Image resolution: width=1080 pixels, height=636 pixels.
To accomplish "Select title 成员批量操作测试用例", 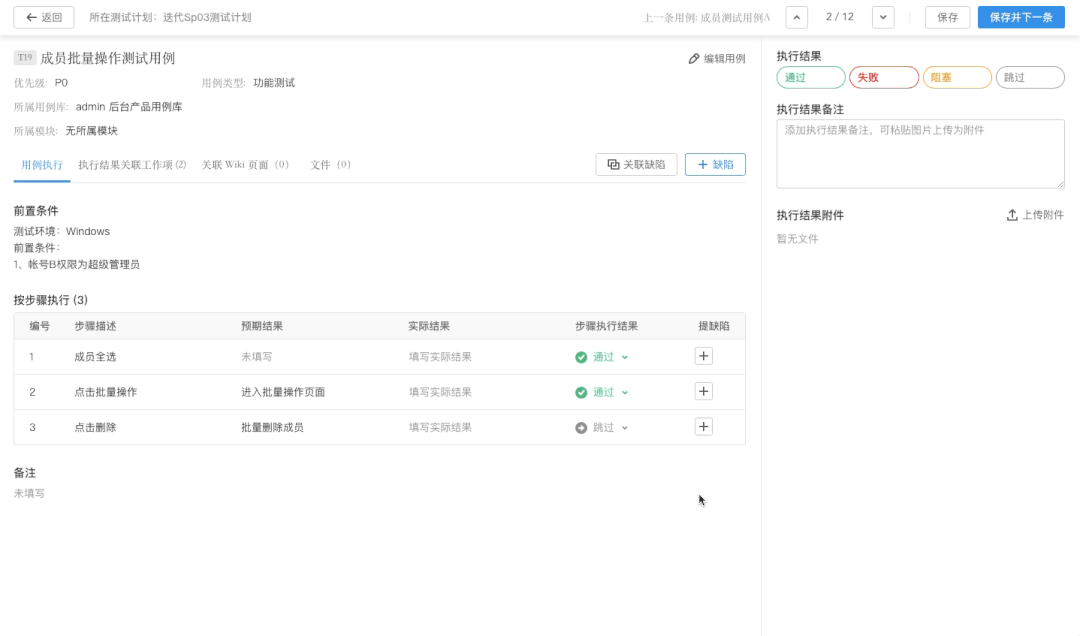I will coord(107,58).
